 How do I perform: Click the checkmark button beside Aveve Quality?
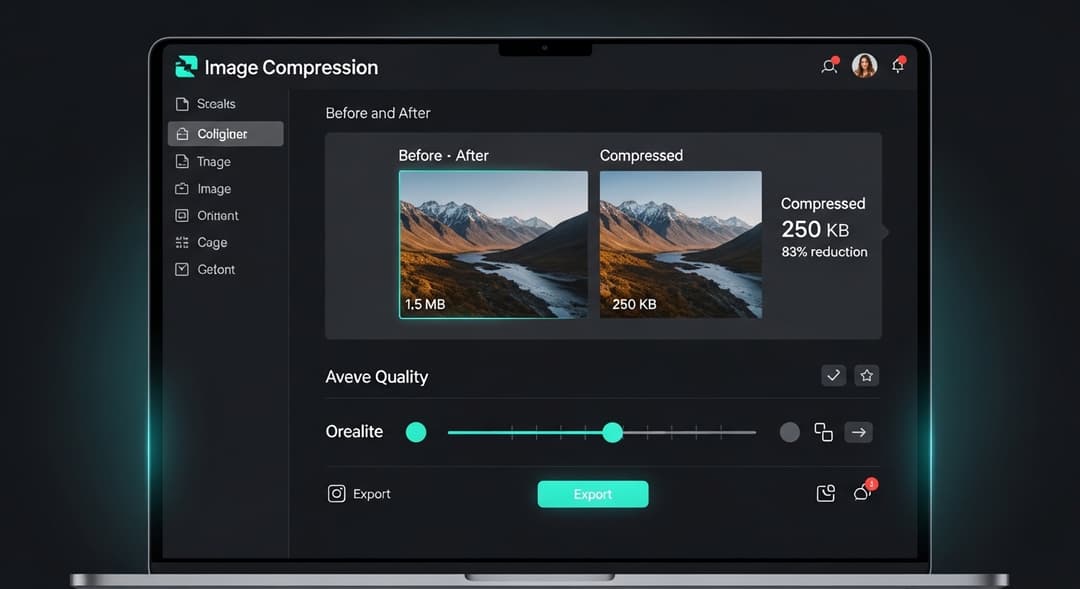833,375
